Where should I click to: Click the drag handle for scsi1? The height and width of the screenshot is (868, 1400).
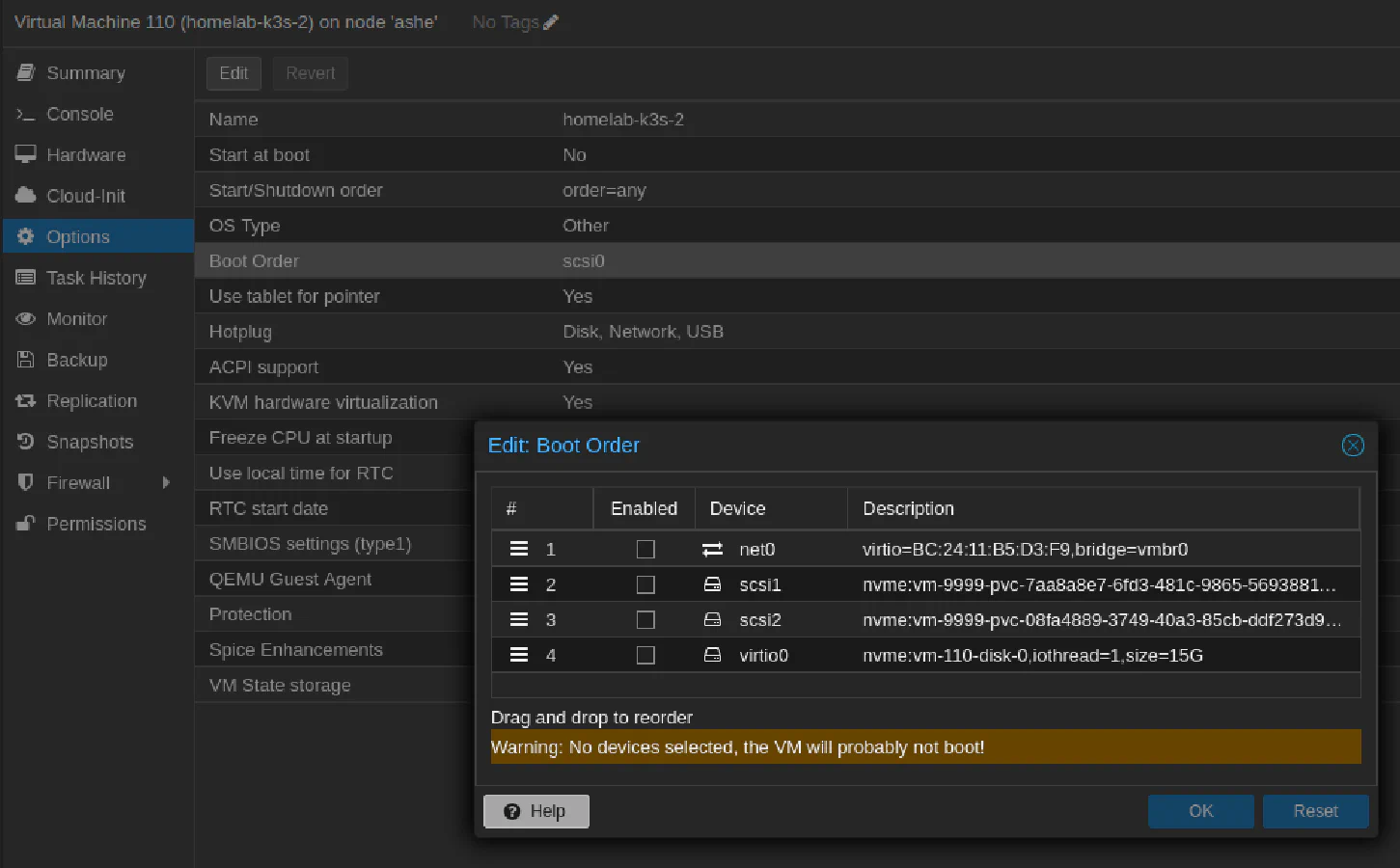click(x=518, y=584)
